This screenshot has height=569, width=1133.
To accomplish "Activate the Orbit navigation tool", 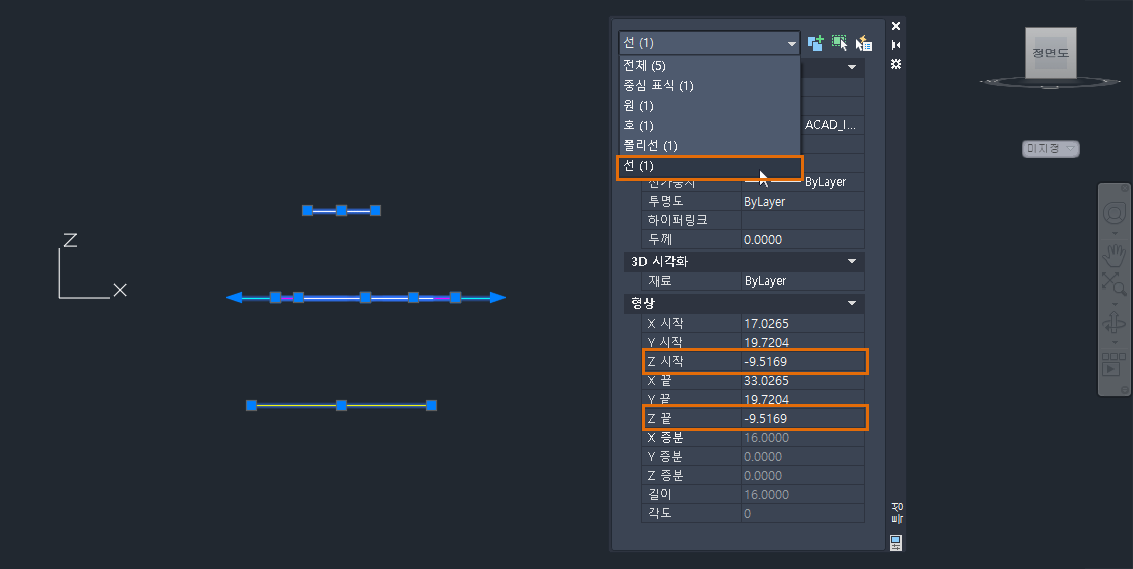I will pyautogui.click(x=1113, y=323).
